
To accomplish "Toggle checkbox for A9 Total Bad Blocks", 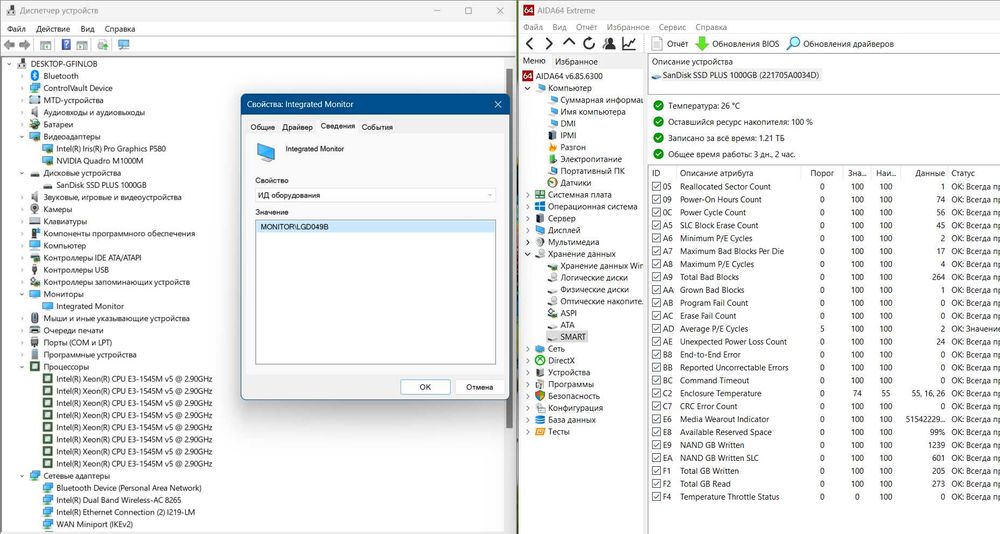I will pos(656,277).
